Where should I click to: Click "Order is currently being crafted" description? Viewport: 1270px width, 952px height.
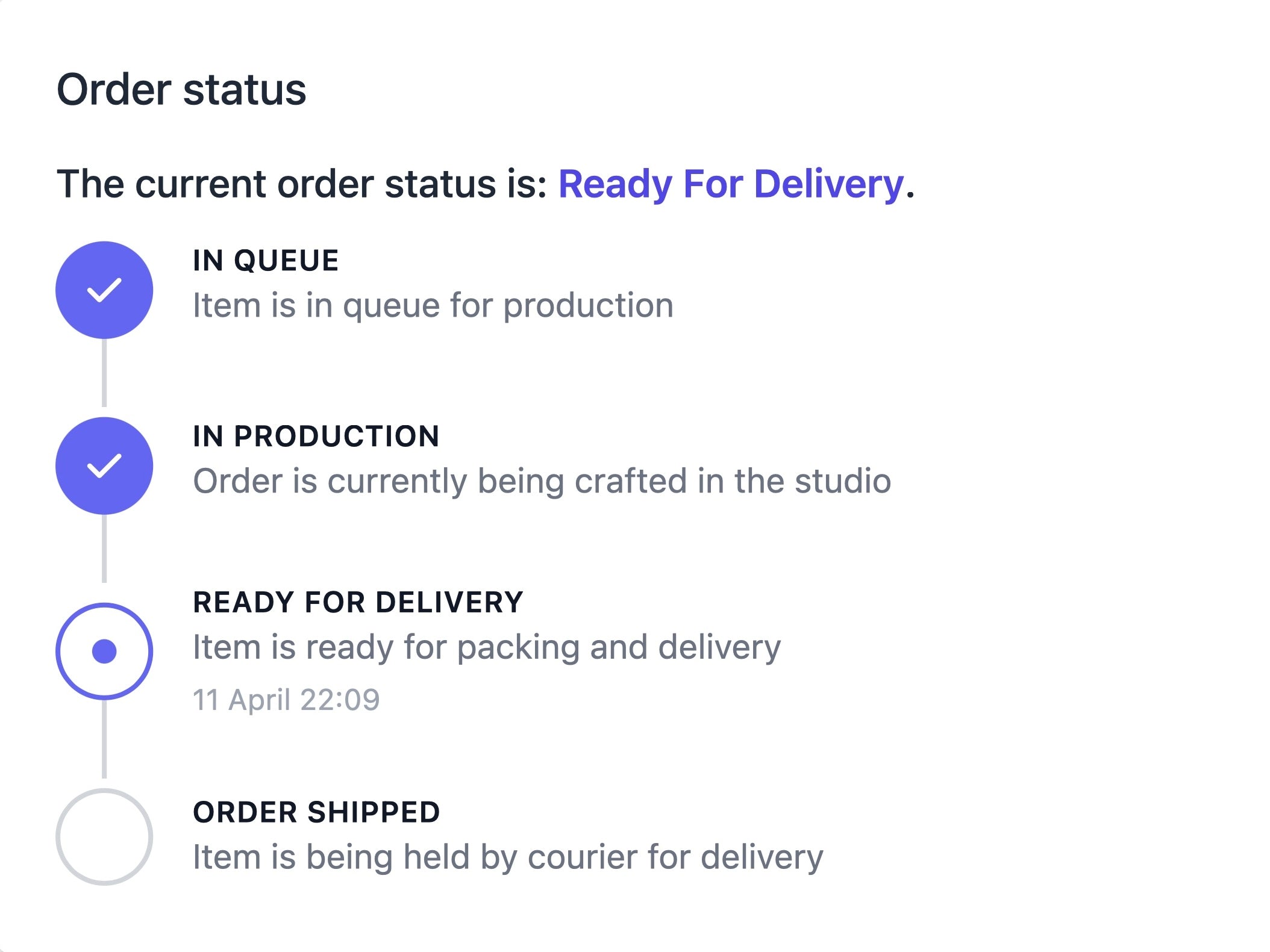[542, 481]
